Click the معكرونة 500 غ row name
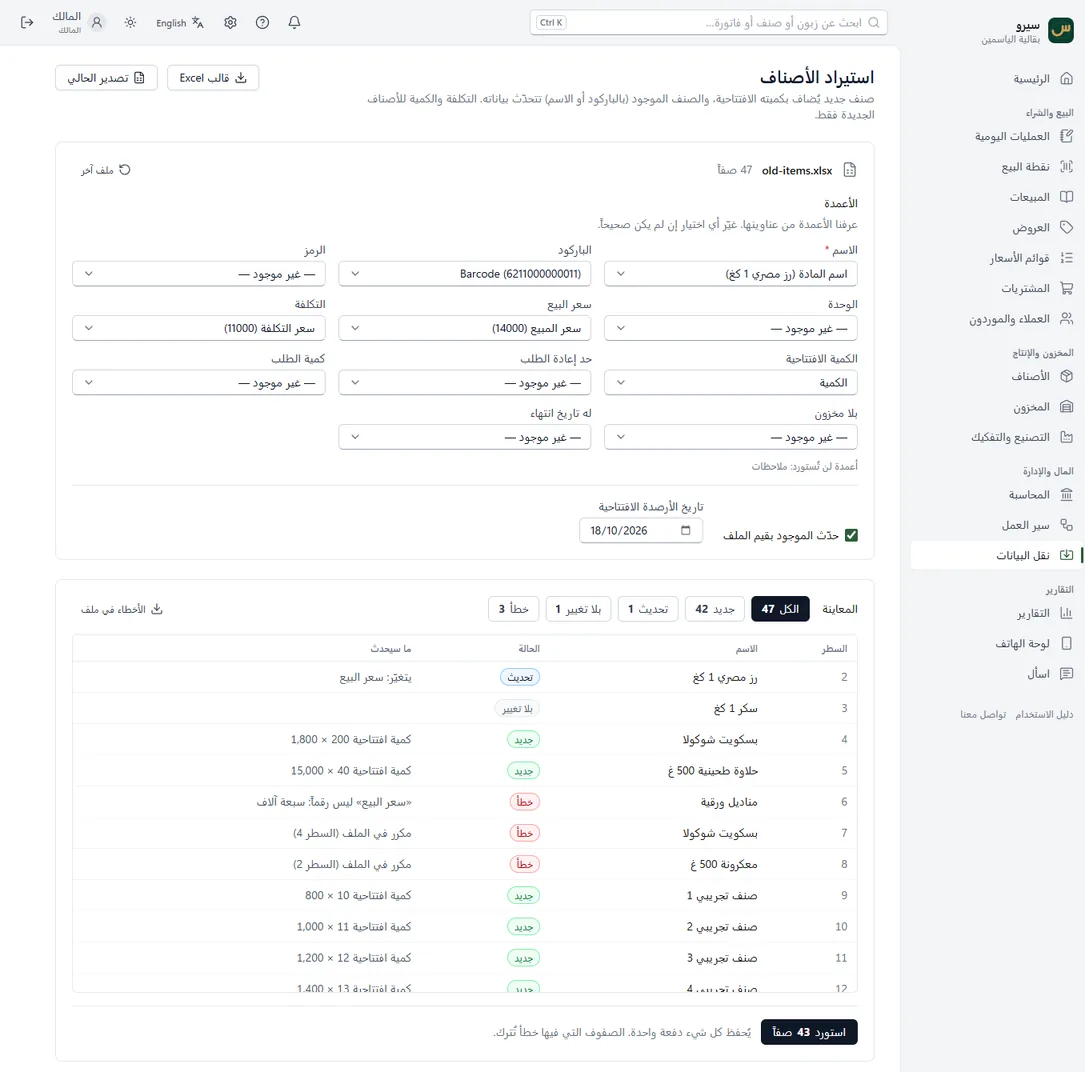 coord(724,864)
